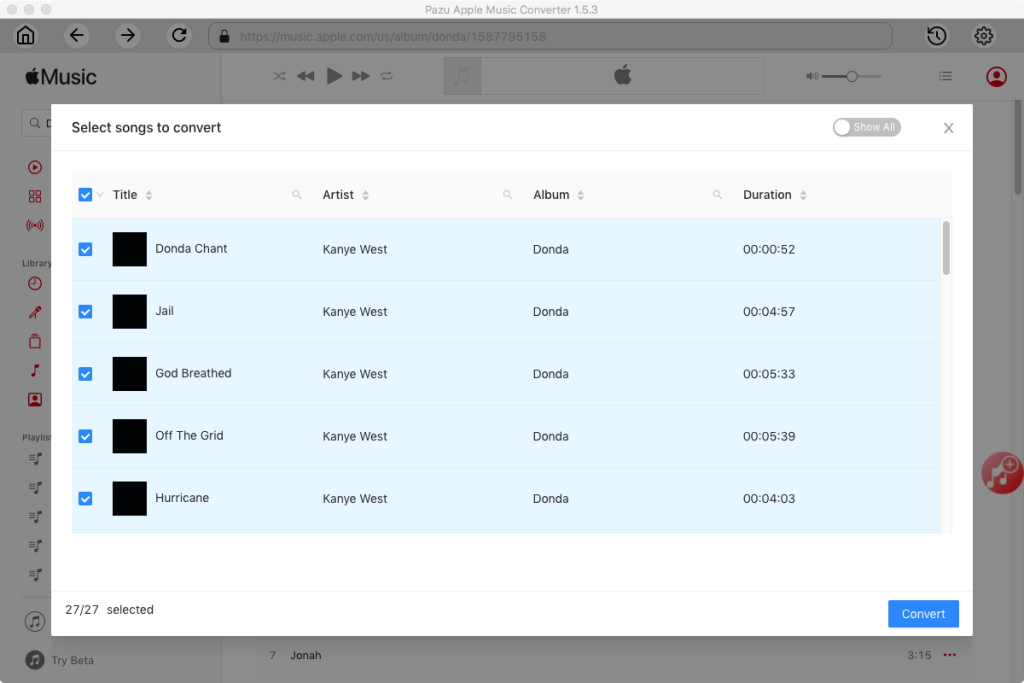
Task: Click the Title column header
Action: [125, 195]
